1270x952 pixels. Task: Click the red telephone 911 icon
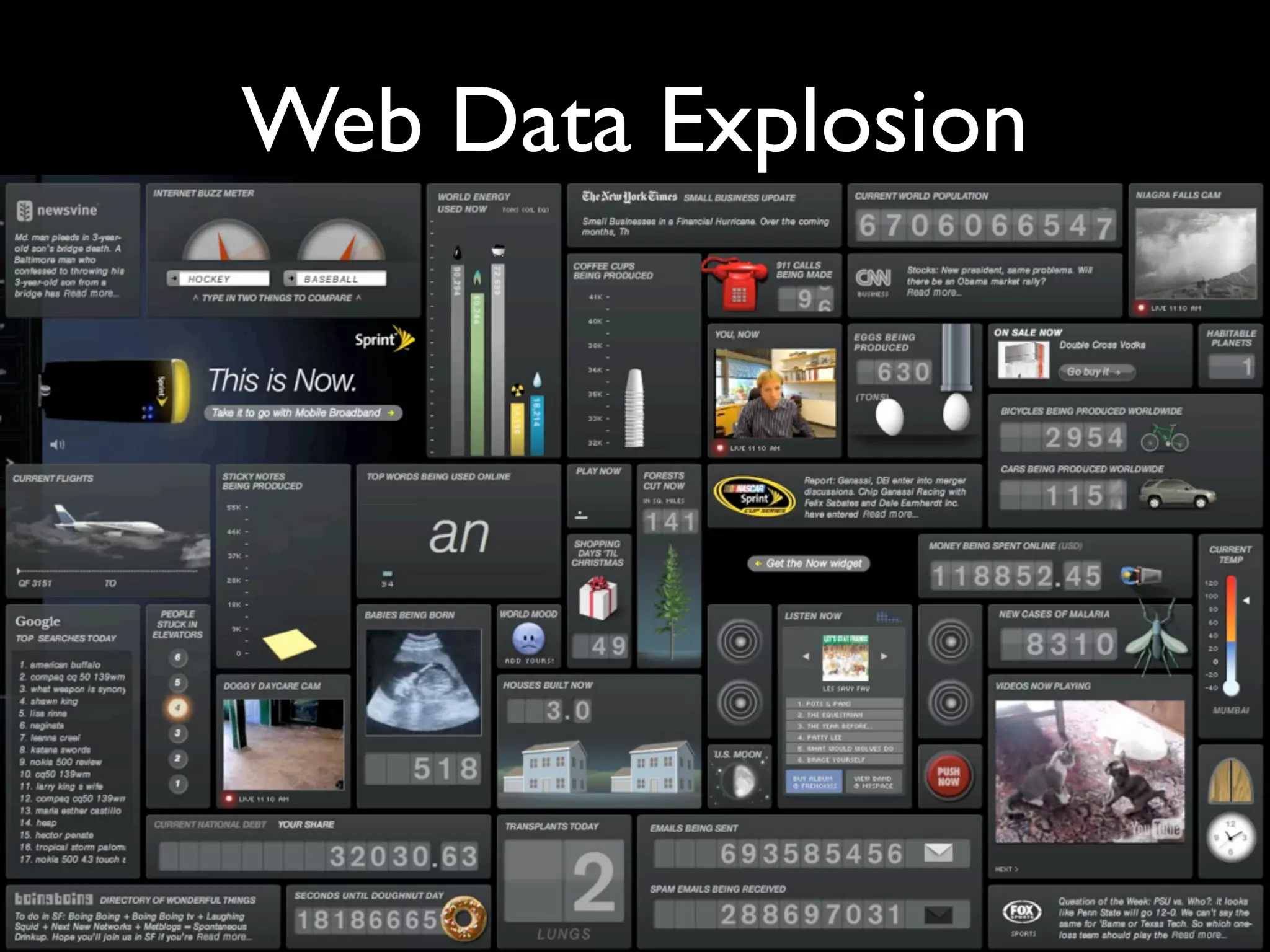736,283
